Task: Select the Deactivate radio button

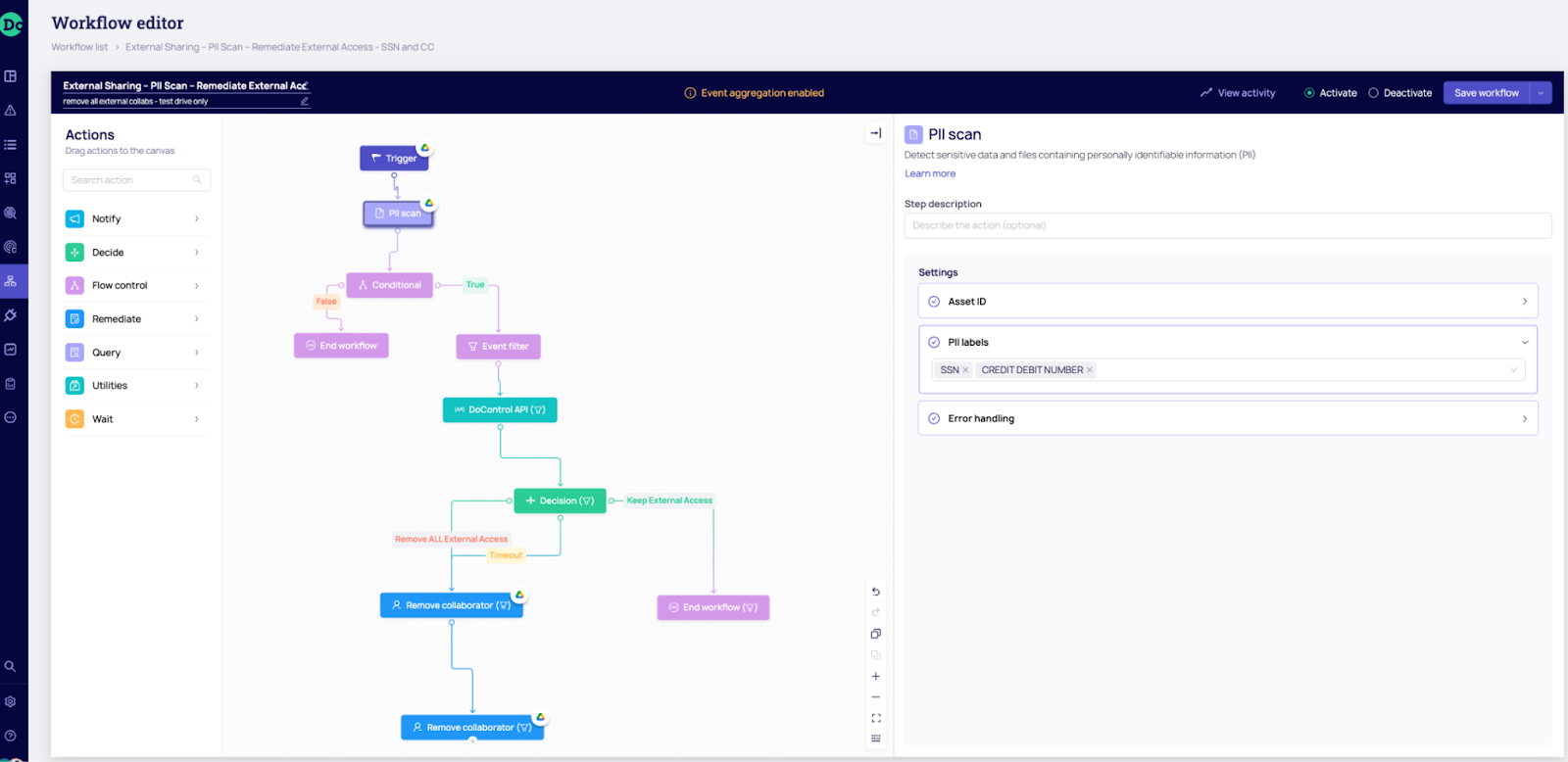Action: coord(1373,93)
